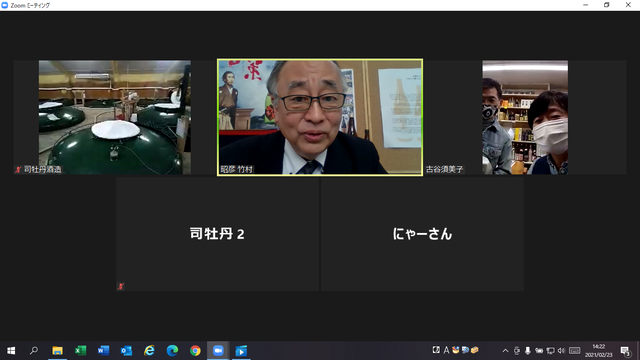Open Google Chrome from the taskbar

tap(195, 351)
